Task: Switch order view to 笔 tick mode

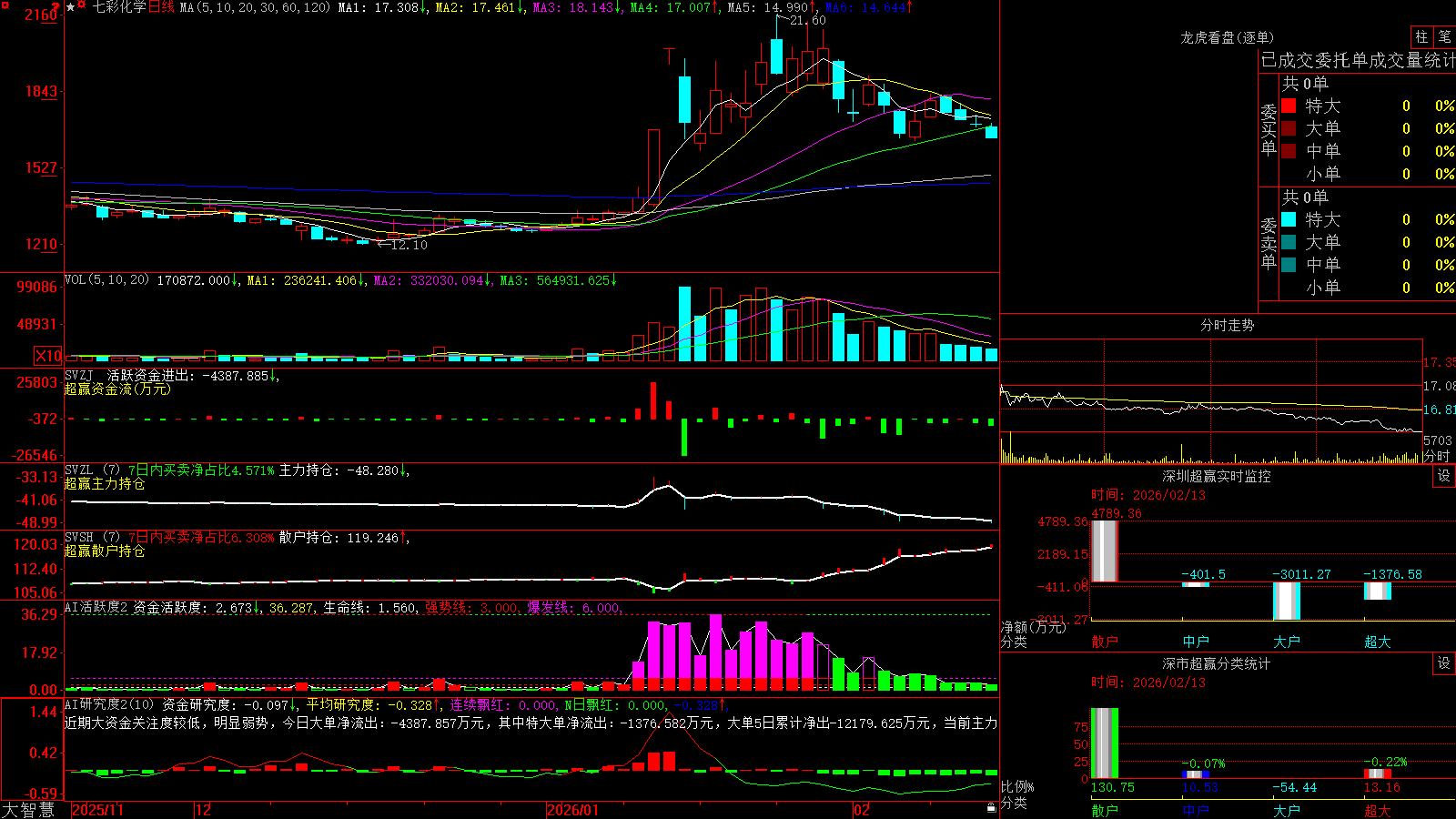Action: click(1444, 36)
